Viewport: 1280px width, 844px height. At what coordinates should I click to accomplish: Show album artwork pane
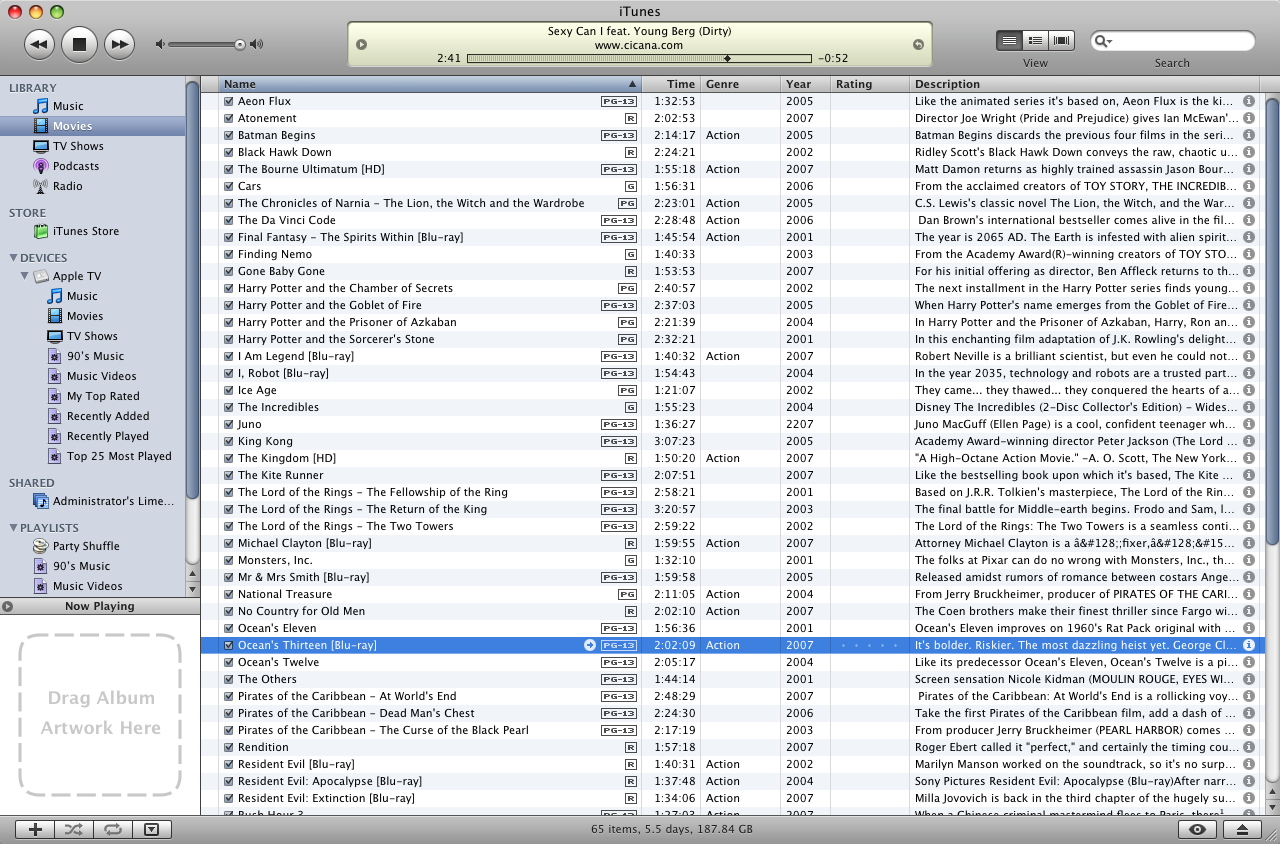pos(151,829)
